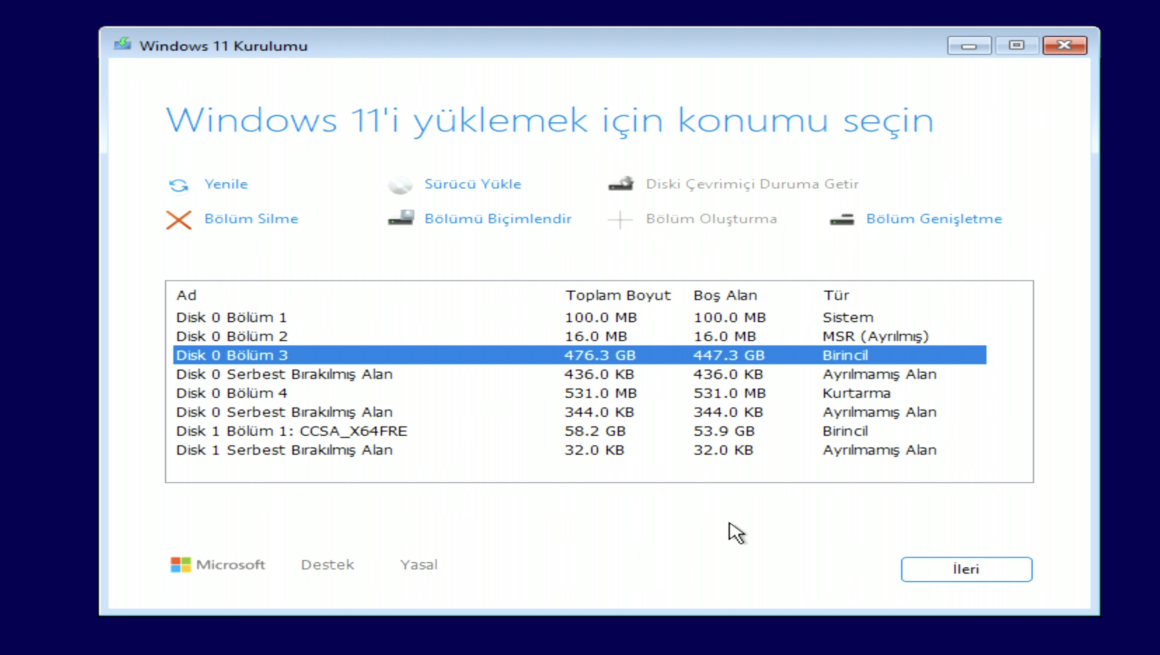Click the Windows setup icon in title bar
1160x655 pixels.
pyautogui.click(x=123, y=44)
